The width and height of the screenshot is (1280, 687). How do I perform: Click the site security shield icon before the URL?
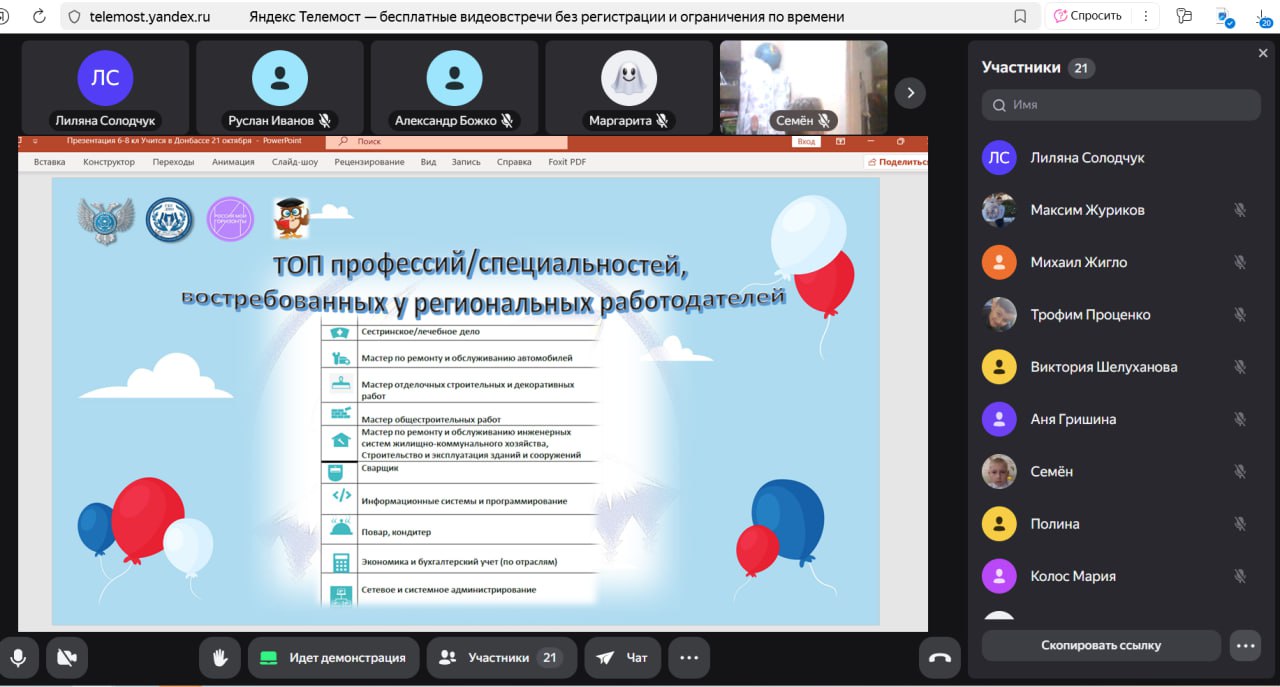pos(74,17)
